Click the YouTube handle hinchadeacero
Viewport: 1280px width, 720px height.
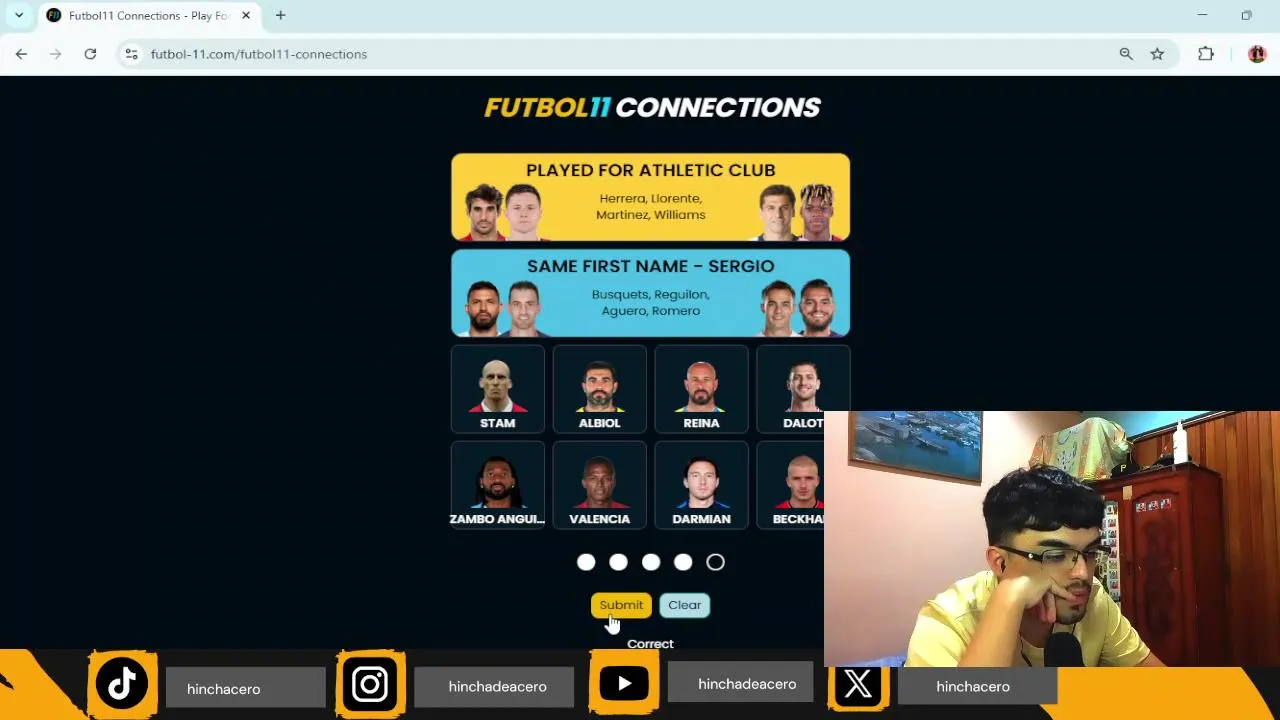(747, 684)
